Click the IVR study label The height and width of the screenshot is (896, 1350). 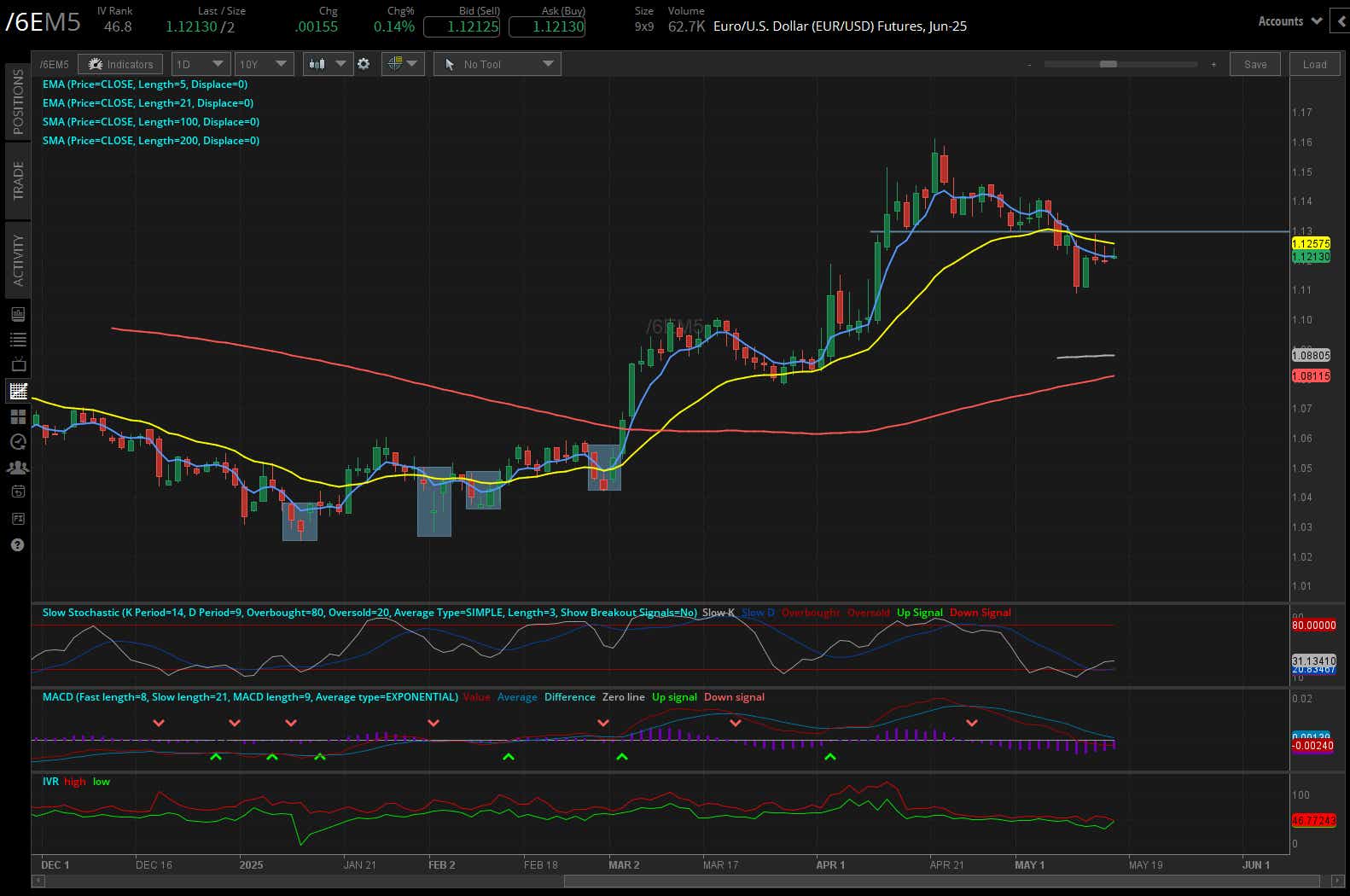(x=50, y=782)
